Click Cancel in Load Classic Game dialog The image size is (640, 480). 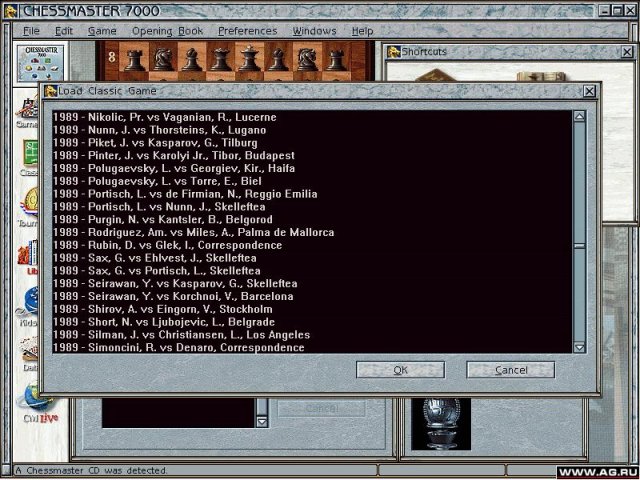[511, 370]
